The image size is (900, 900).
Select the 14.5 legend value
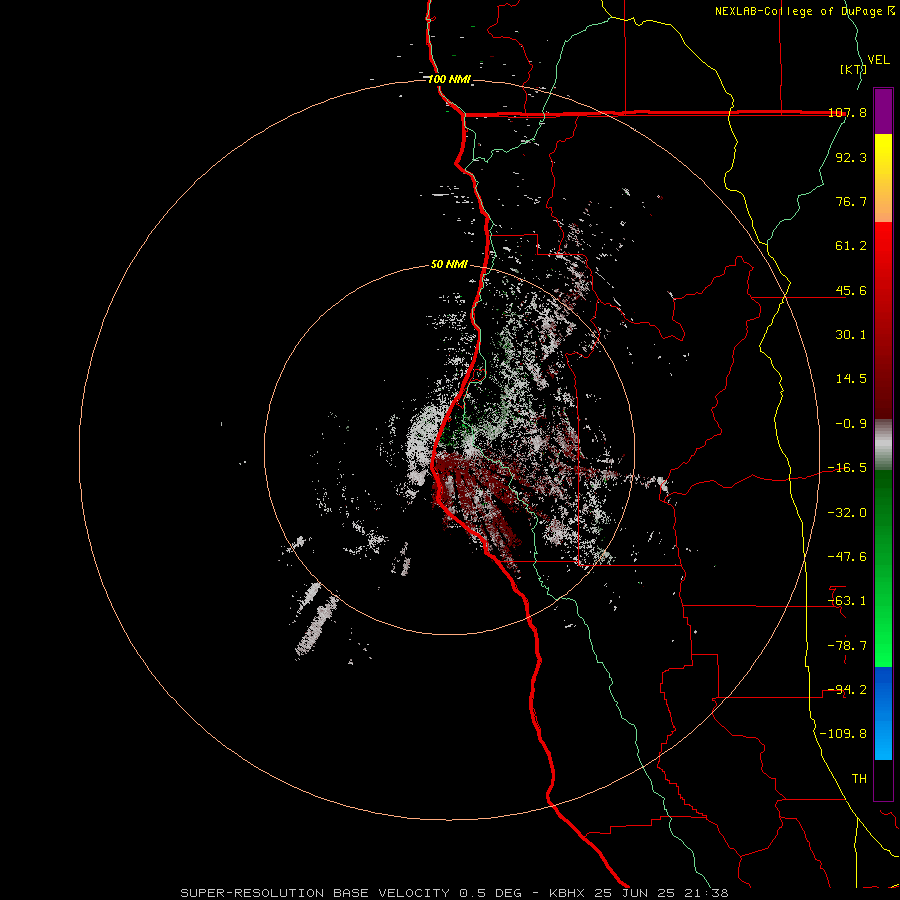851,379
